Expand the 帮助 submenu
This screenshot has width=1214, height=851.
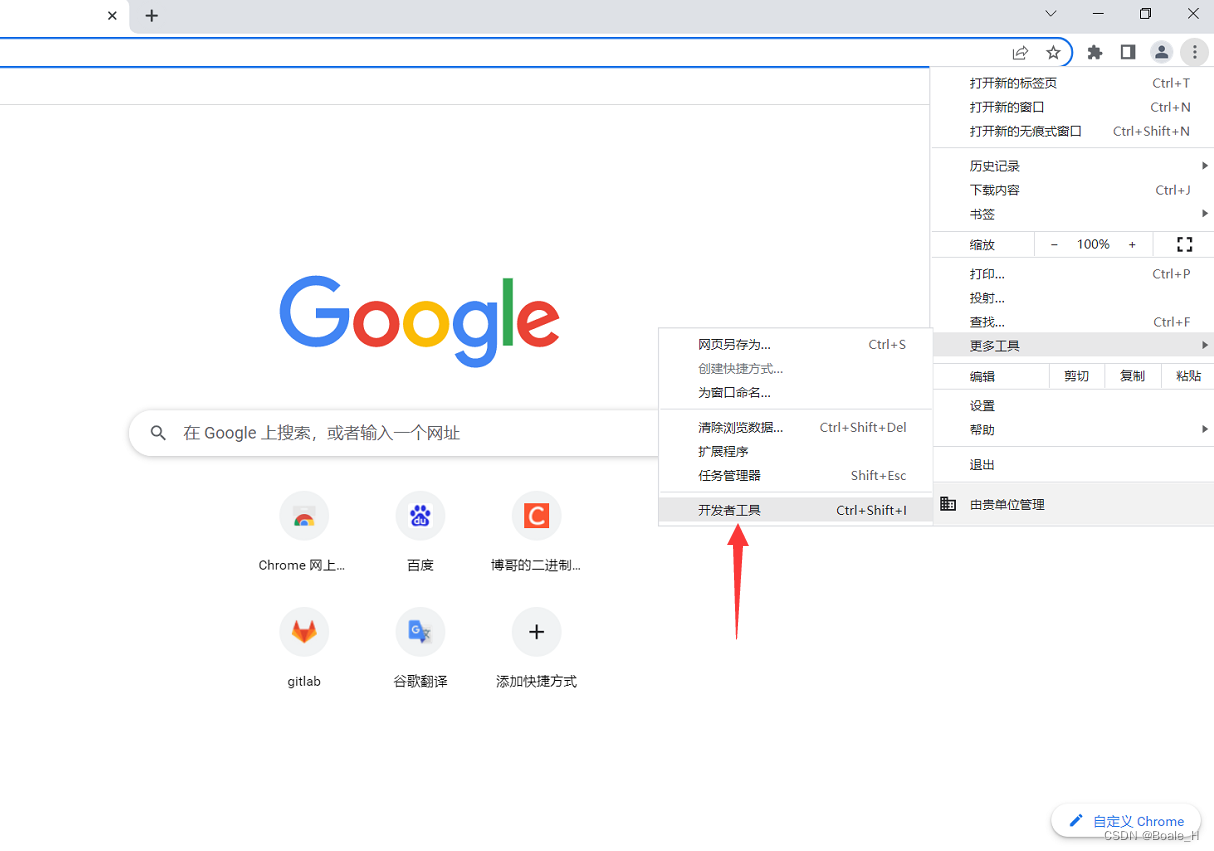[1072, 430]
